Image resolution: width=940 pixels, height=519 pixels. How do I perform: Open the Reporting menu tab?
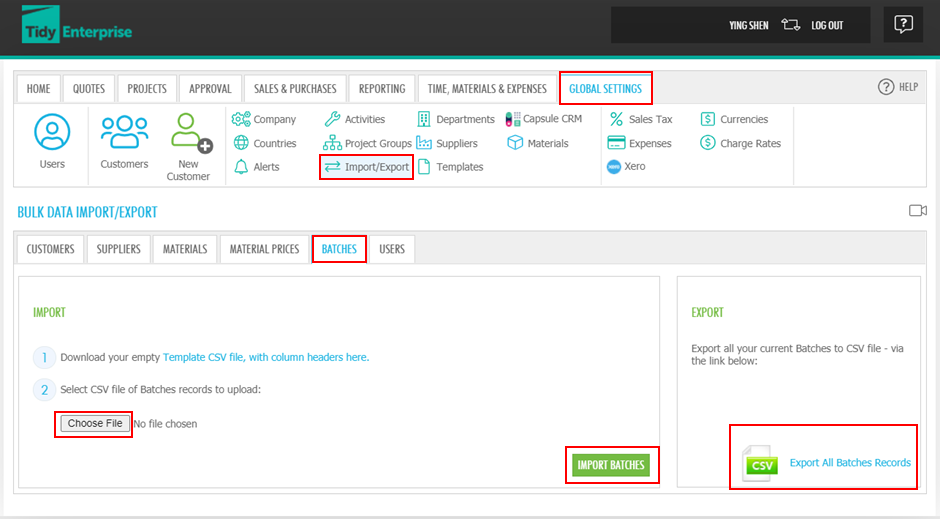[382, 88]
